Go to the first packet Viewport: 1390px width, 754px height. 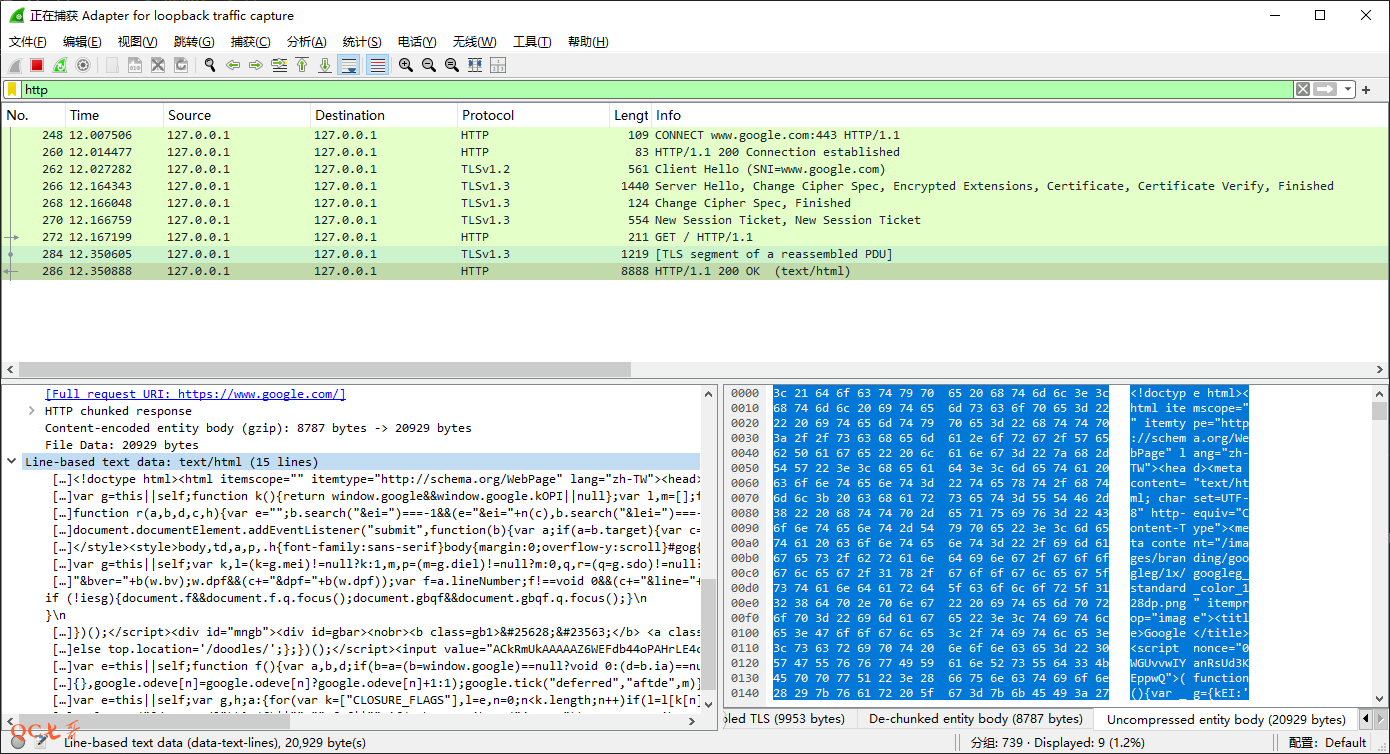tap(302, 65)
